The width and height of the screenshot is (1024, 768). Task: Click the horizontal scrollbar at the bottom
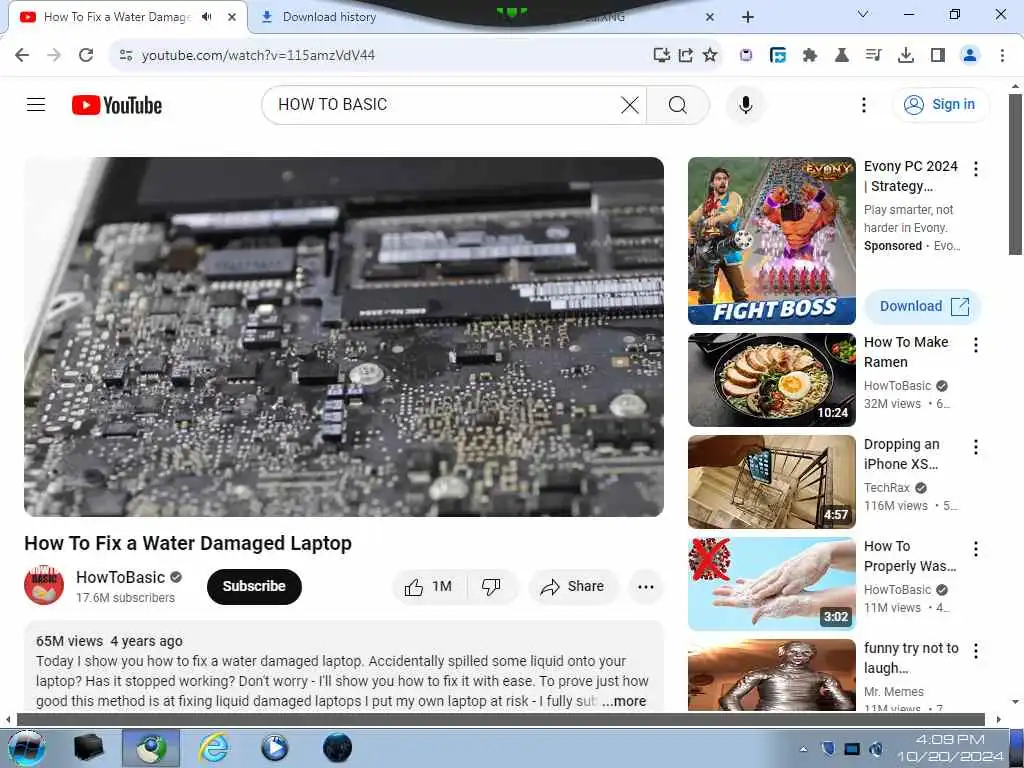(501, 720)
